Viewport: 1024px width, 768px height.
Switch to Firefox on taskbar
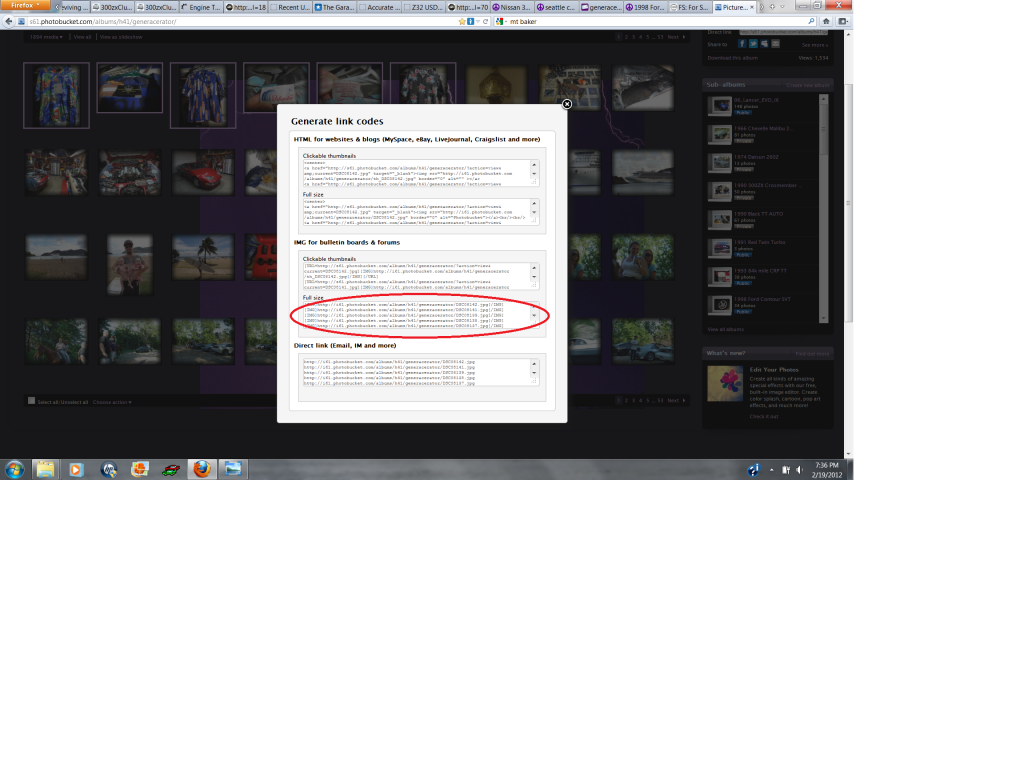tap(202, 470)
